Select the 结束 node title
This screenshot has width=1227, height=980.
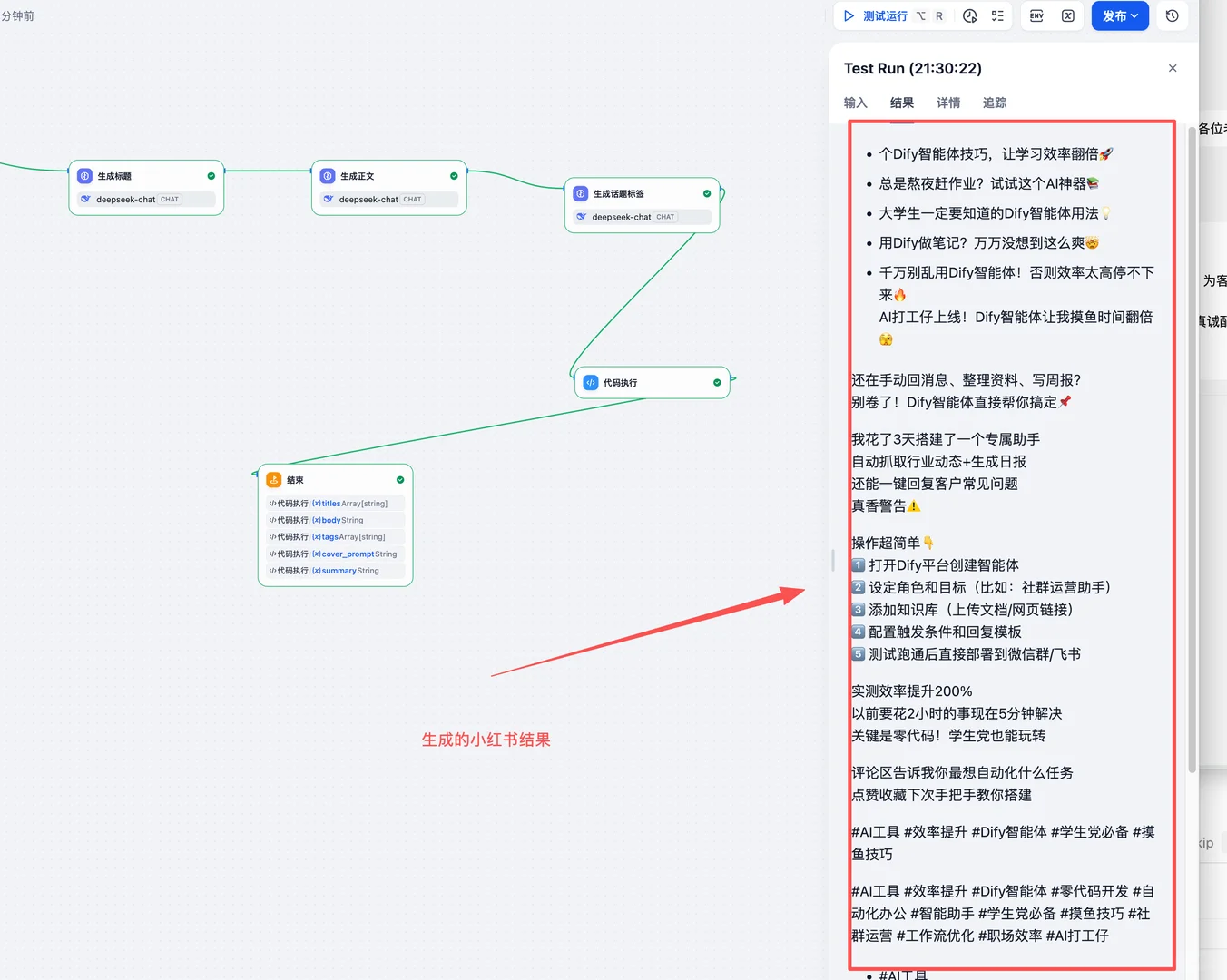click(x=295, y=480)
